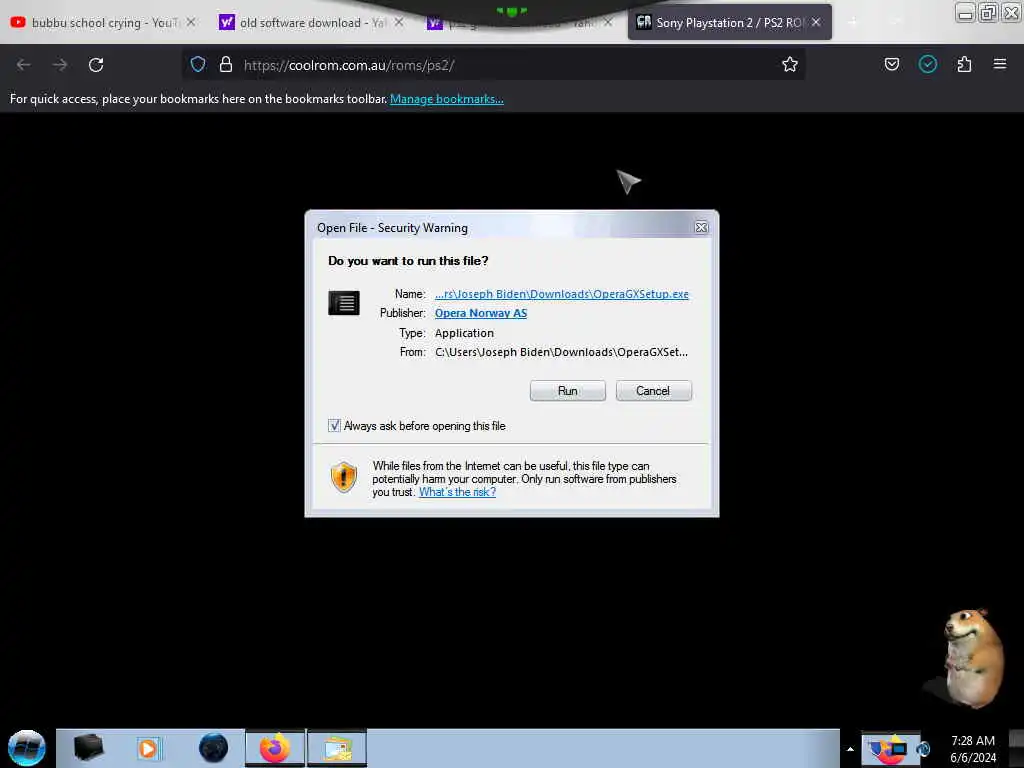Switch to the bubbu school crying tab

(x=102, y=22)
